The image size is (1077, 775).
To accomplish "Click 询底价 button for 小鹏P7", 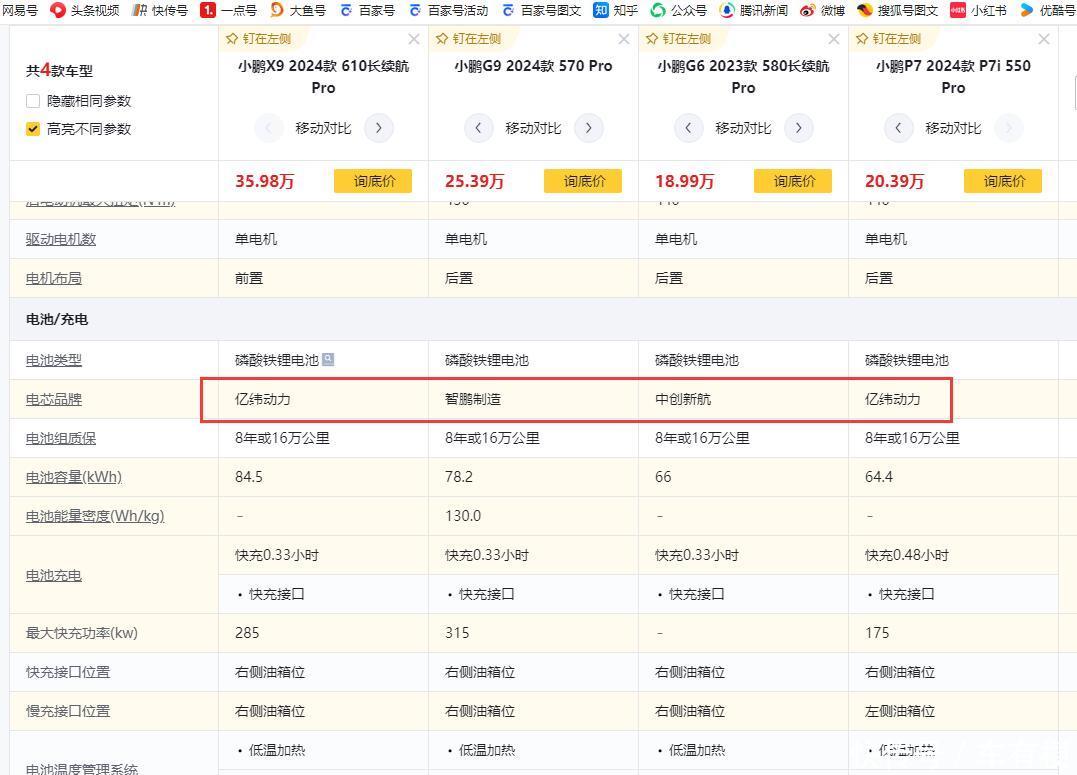I will (1003, 181).
